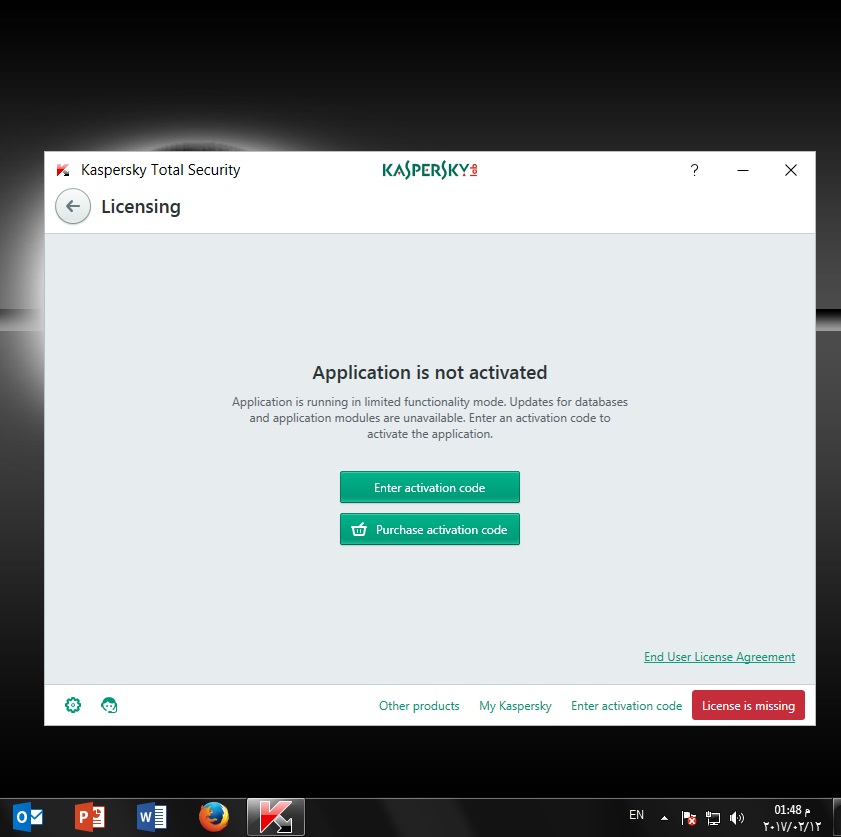Click the Application is not activated heading
Screen dimensions: 841x837
[x=430, y=372]
